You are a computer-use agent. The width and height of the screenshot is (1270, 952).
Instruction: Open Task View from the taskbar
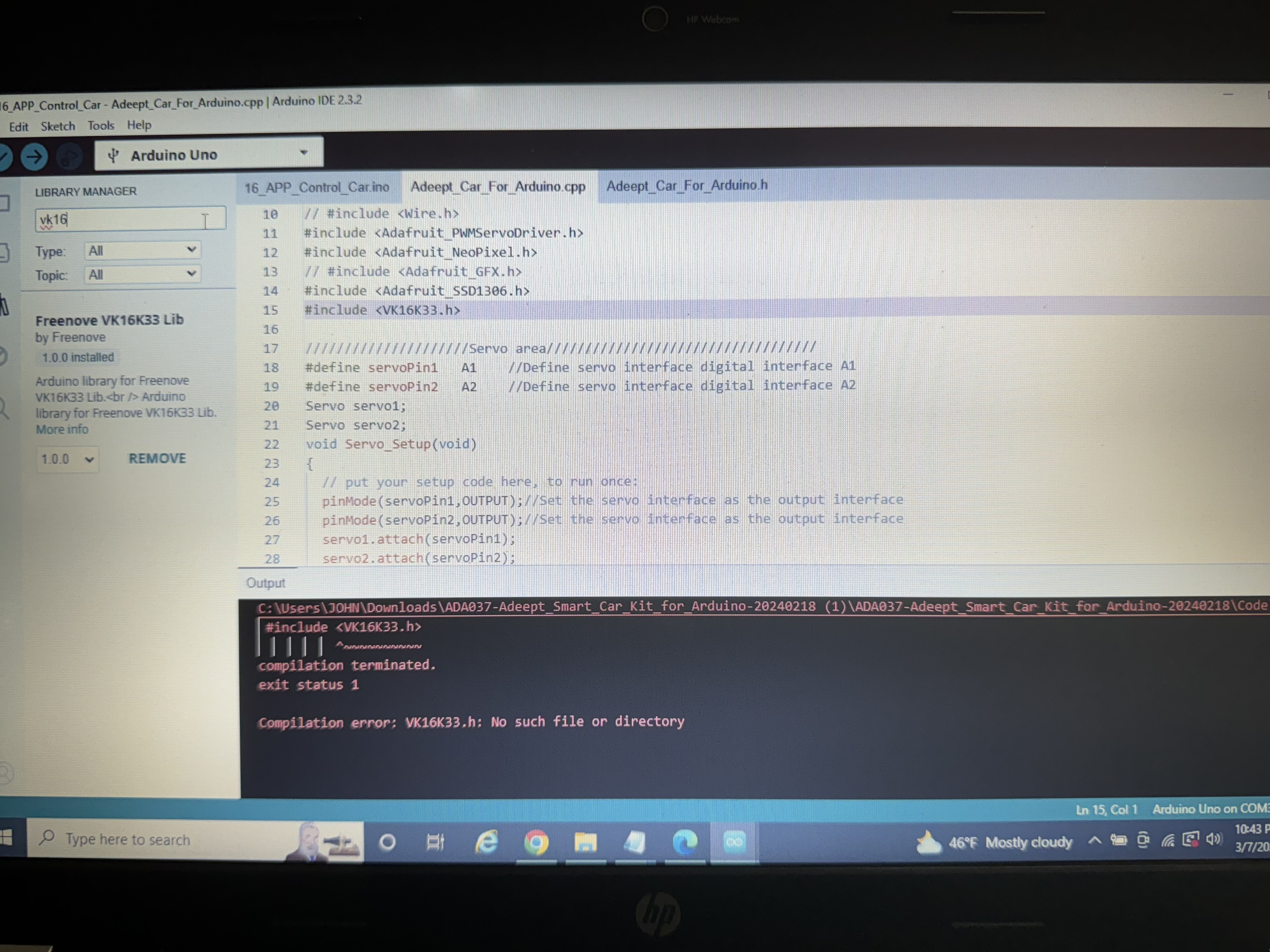tap(435, 842)
